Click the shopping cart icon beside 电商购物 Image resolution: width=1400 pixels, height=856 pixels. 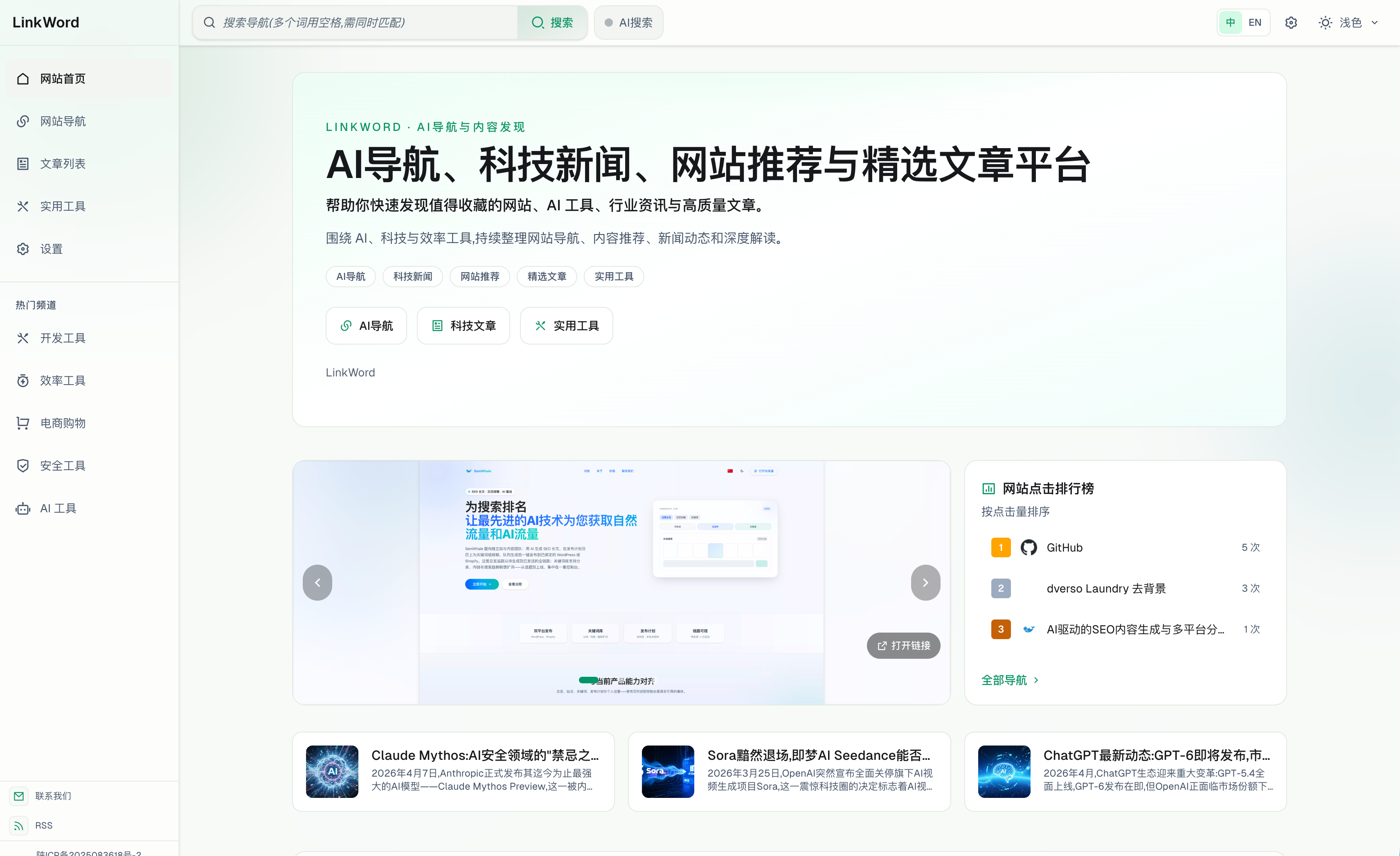(23, 423)
